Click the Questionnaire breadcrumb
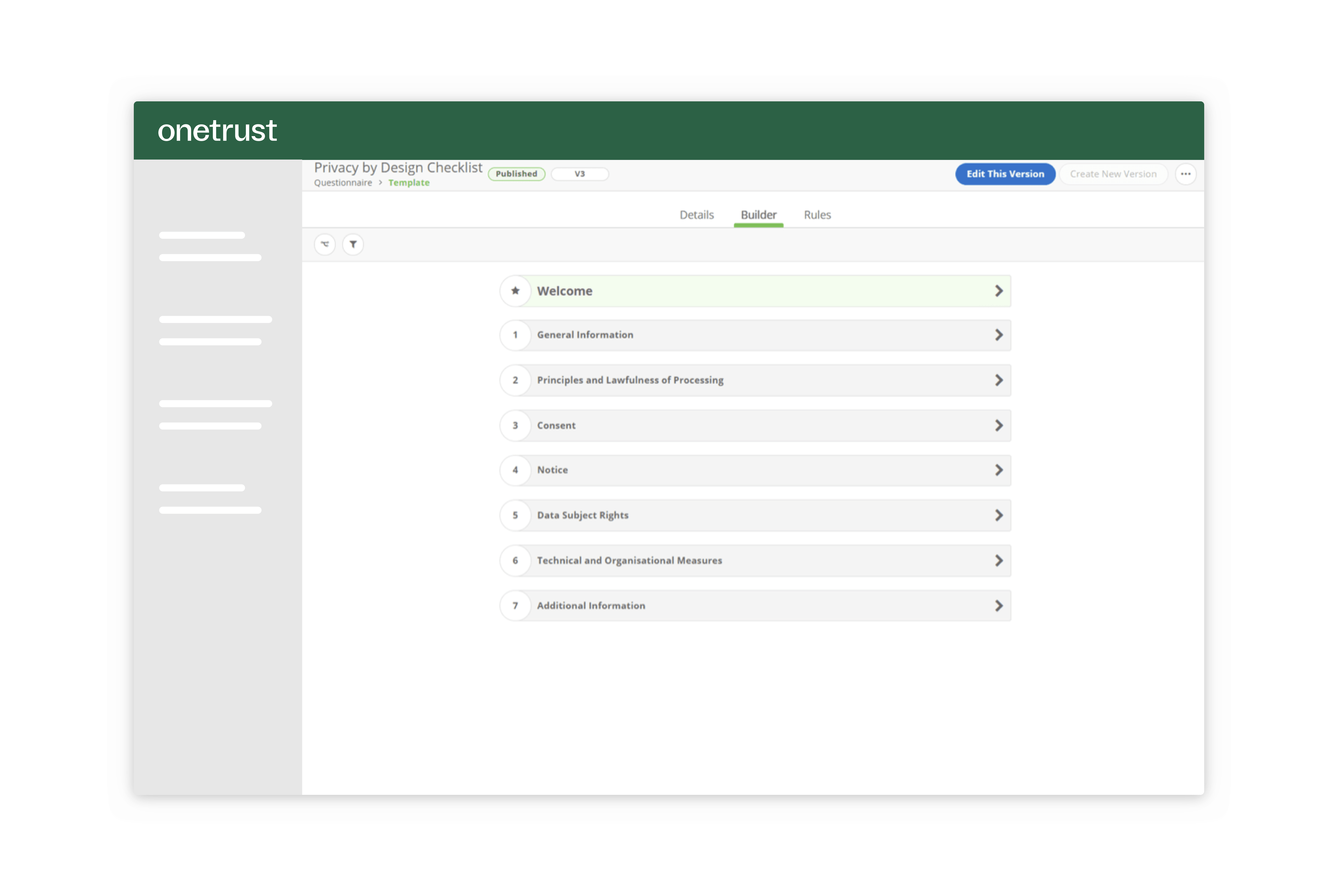Image resolution: width=1338 pixels, height=896 pixels. (x=343, y=183)
